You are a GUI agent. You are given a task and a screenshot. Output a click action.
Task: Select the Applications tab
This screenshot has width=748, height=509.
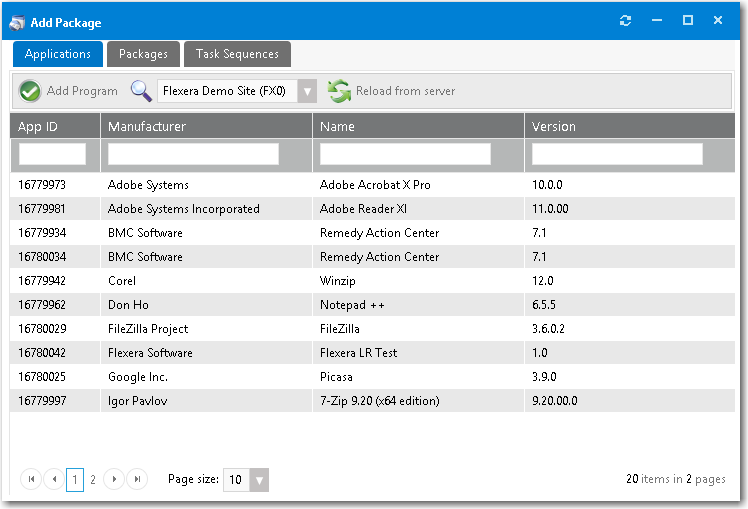[57, 54]
